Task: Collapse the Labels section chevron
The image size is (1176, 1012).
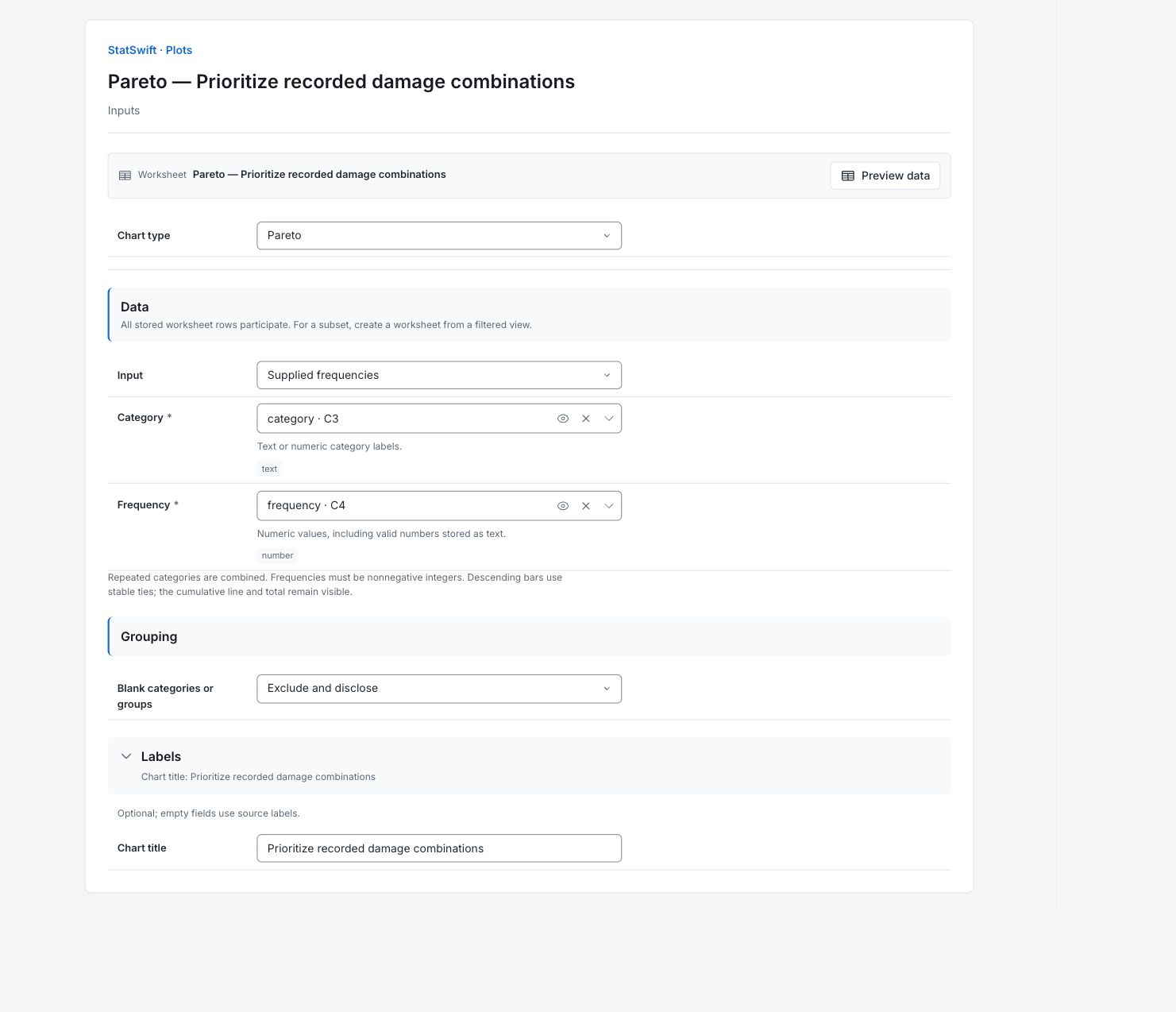Action: (126, 756)
